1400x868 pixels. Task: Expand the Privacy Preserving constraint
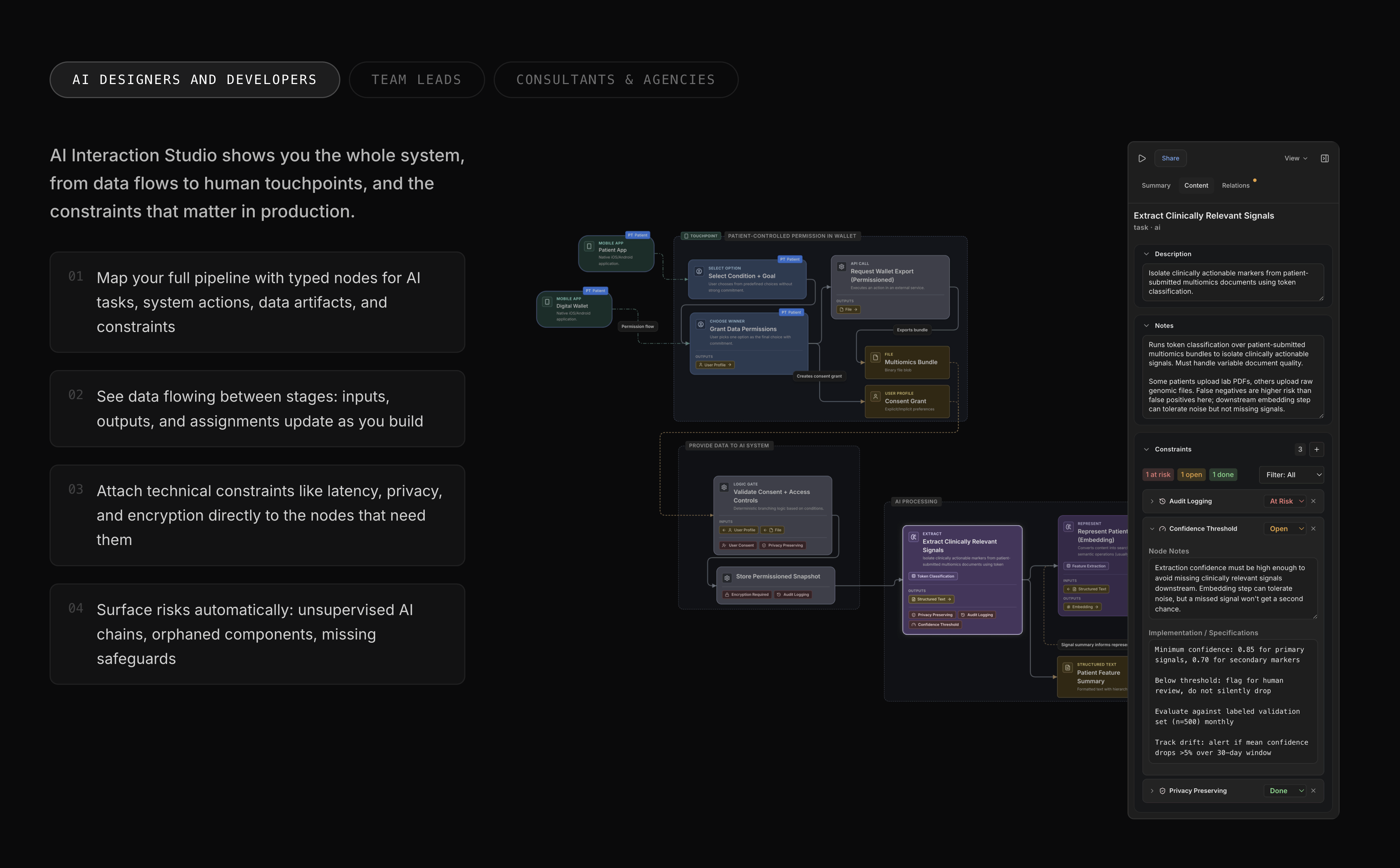[x=1152, y=790]
